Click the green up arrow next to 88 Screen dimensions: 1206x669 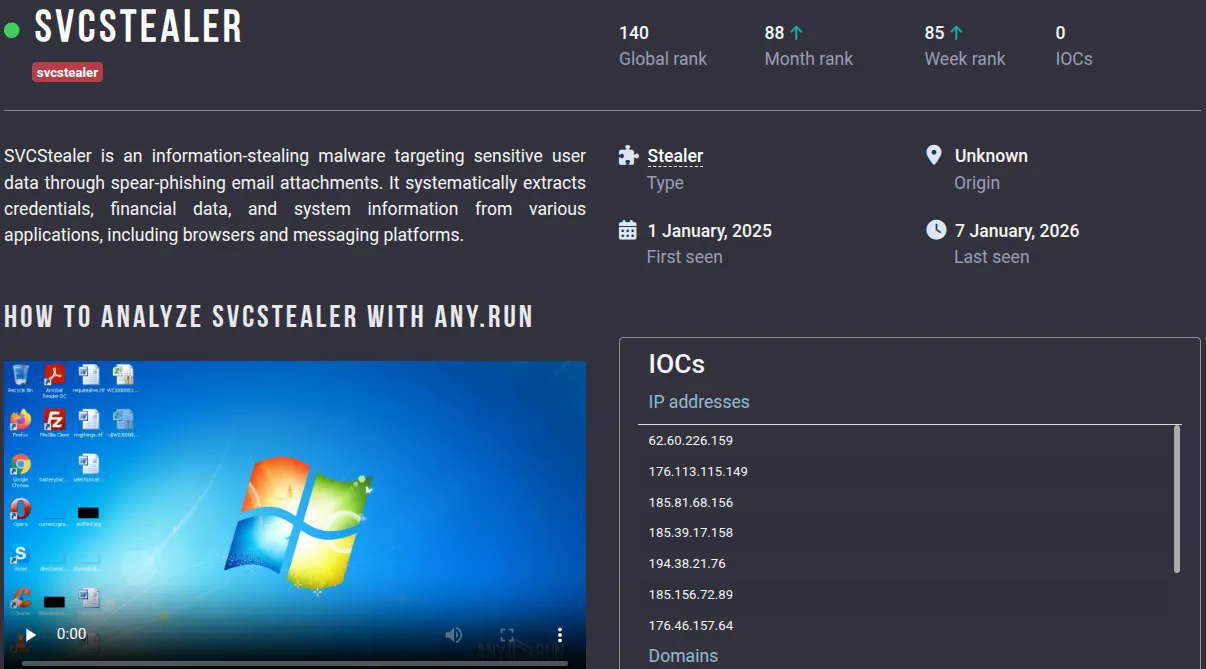pyautogui.click(x=796, y=33)
